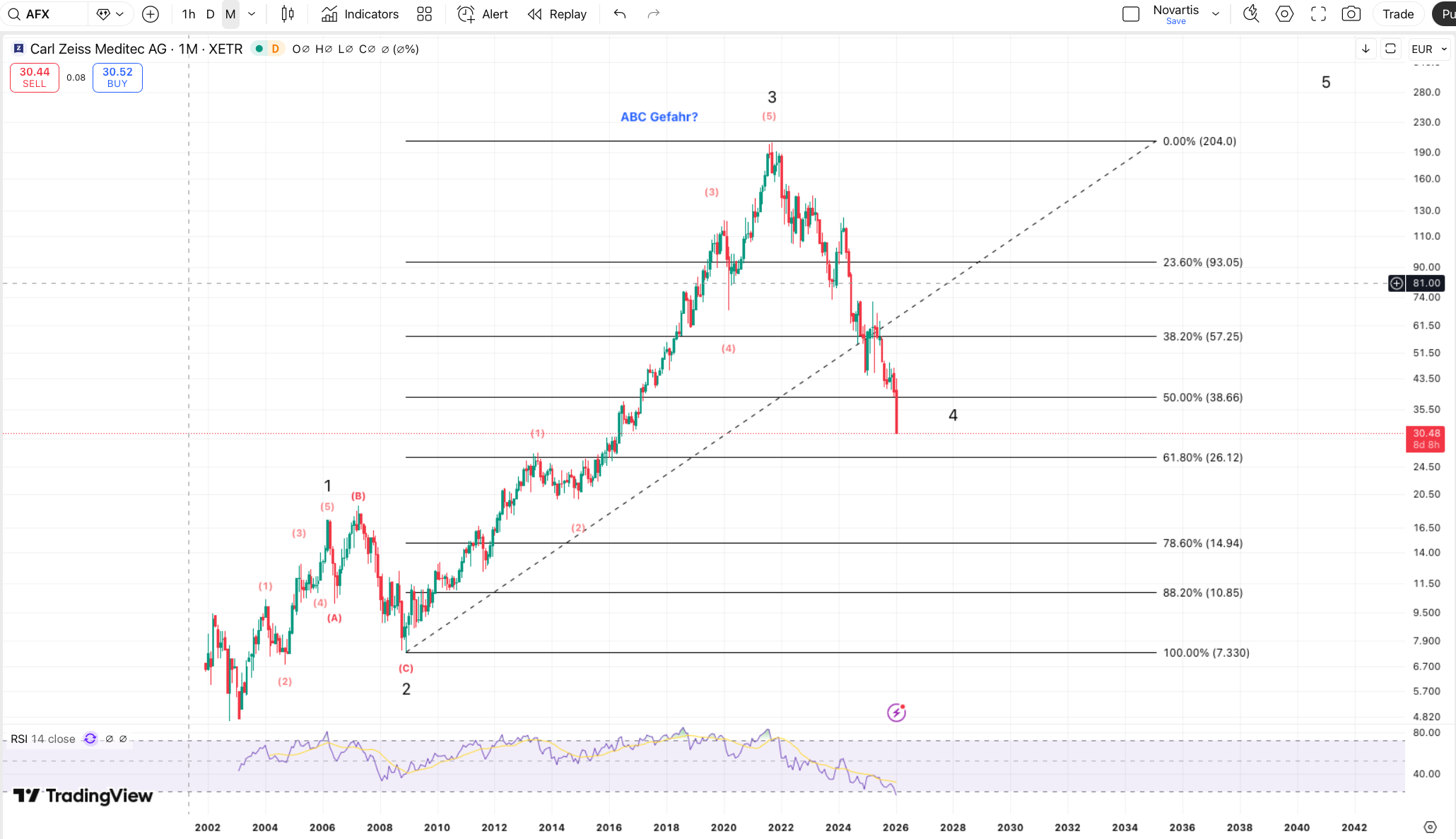
Task: Toggle the RSI indicator refresh icon
Action: 90,739
